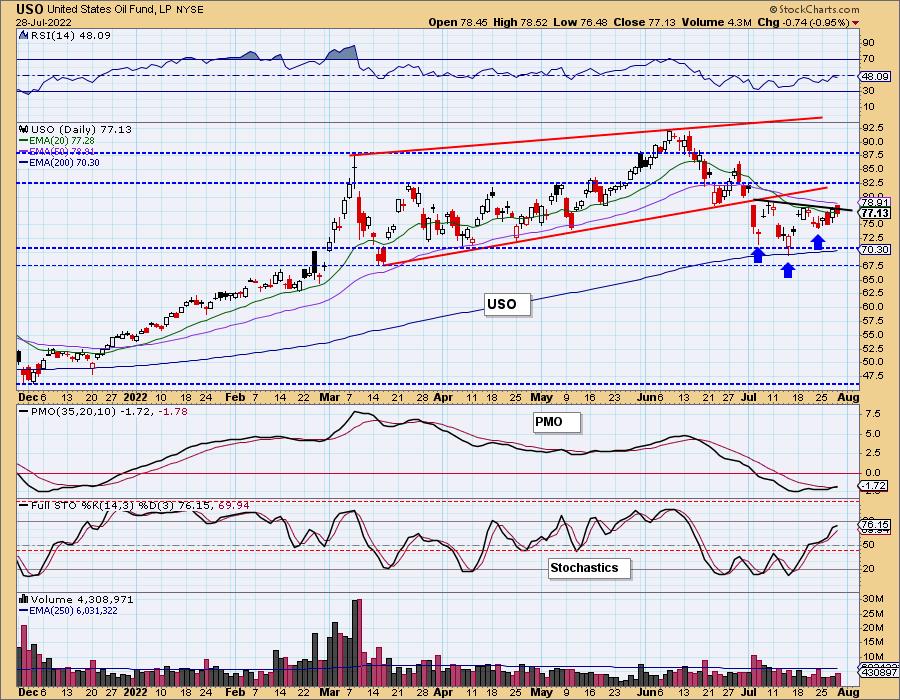
Task: Click 'Jun 6' on the date axis below price panel
Action: tap(651, 397)
